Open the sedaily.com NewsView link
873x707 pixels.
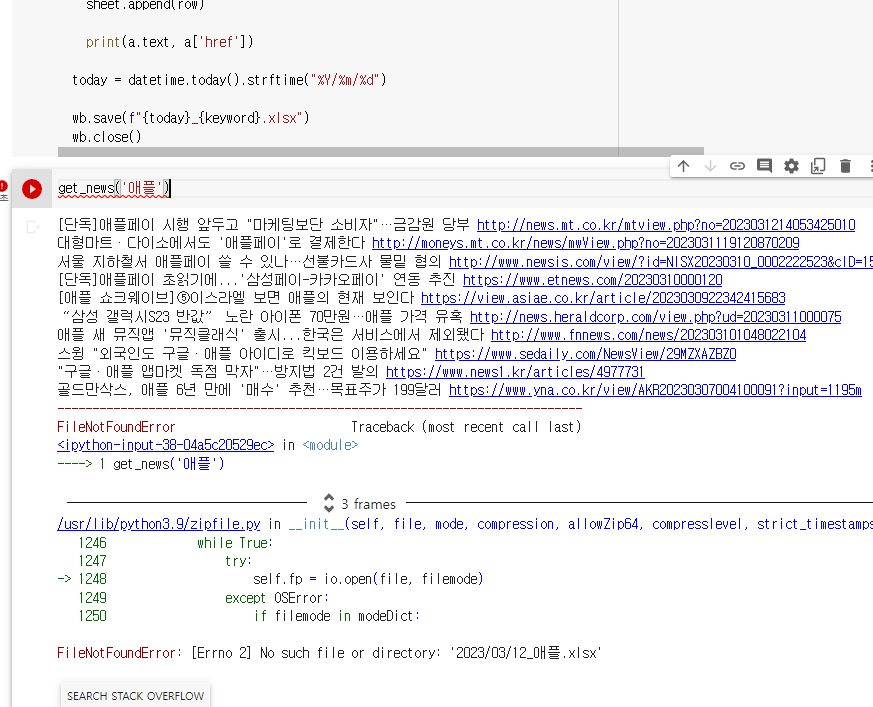tap(585, 354)
